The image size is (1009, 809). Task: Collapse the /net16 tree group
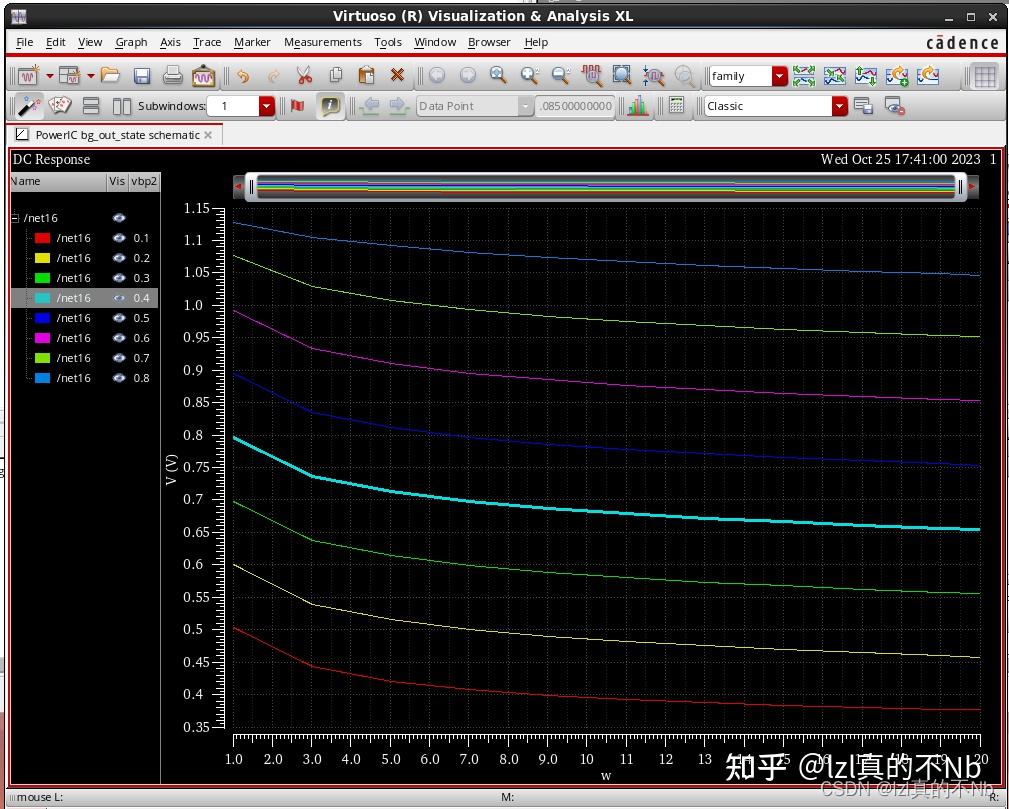coord(16,218)
